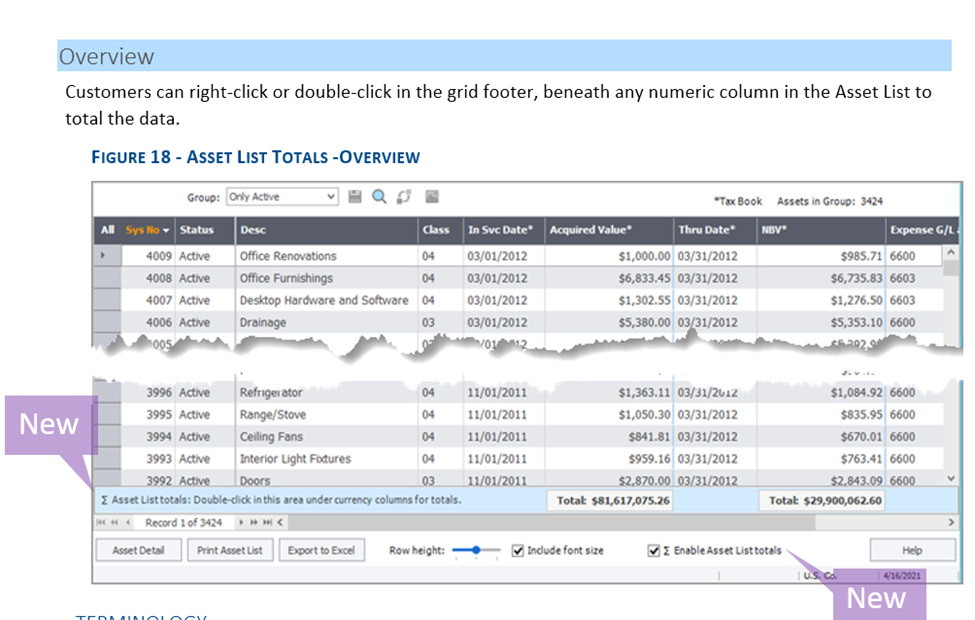Open Asset Detail button
This screenshot has width=975, height=620.
click(x=139, y=550)
